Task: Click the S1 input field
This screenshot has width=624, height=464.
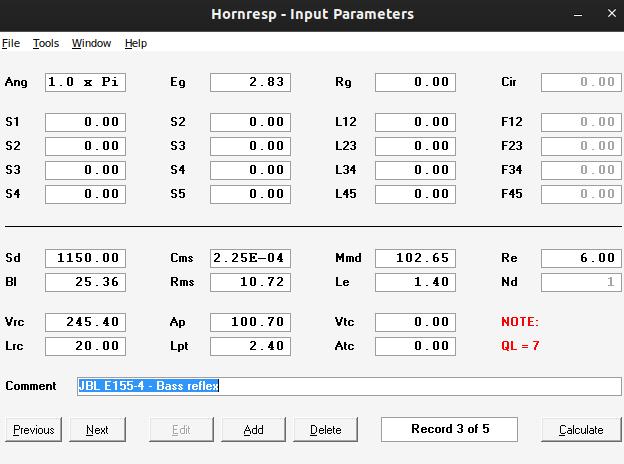Action: tap(86, 122)
